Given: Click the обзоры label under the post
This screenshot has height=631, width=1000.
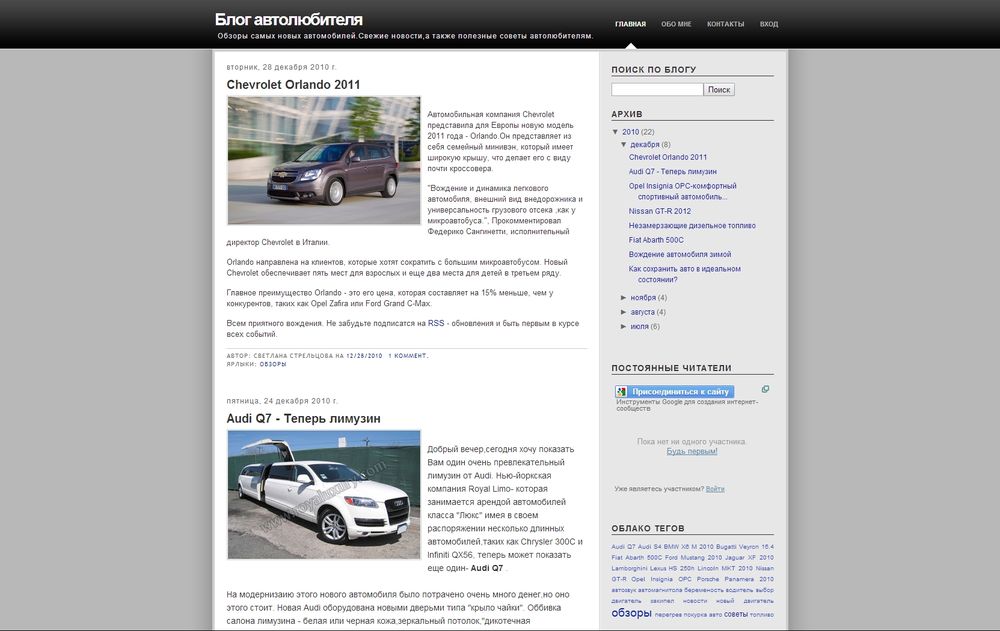Looking at the screenshot, I should click(x=273, y=364).
